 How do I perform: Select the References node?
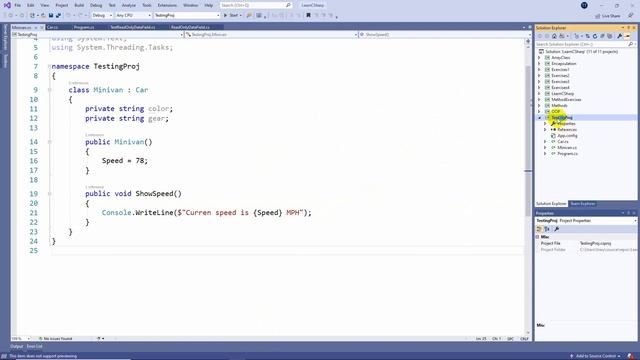(x=567, y=129)
